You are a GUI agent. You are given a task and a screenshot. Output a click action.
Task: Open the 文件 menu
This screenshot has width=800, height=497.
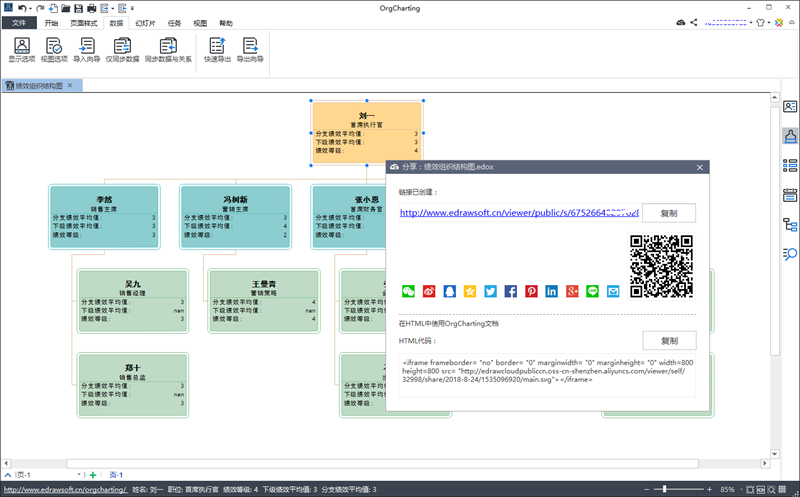coord(18,22)
